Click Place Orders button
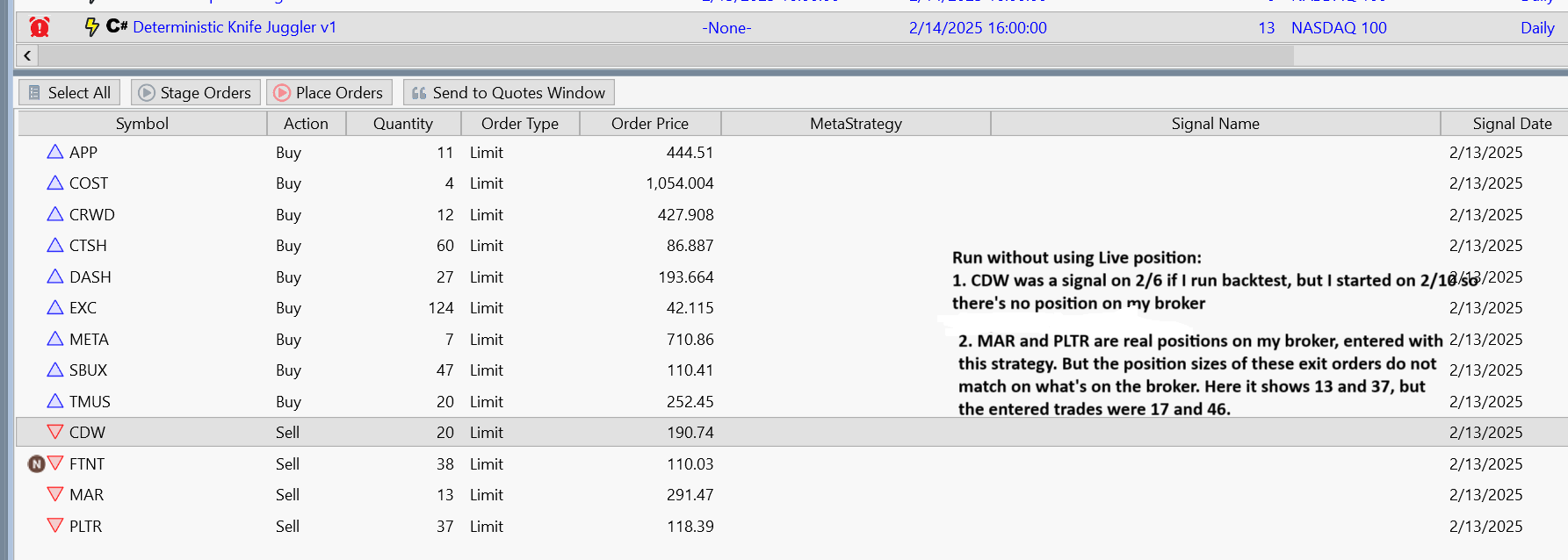1568x560 pixels. pyautogui.click(x=329, y=92)
